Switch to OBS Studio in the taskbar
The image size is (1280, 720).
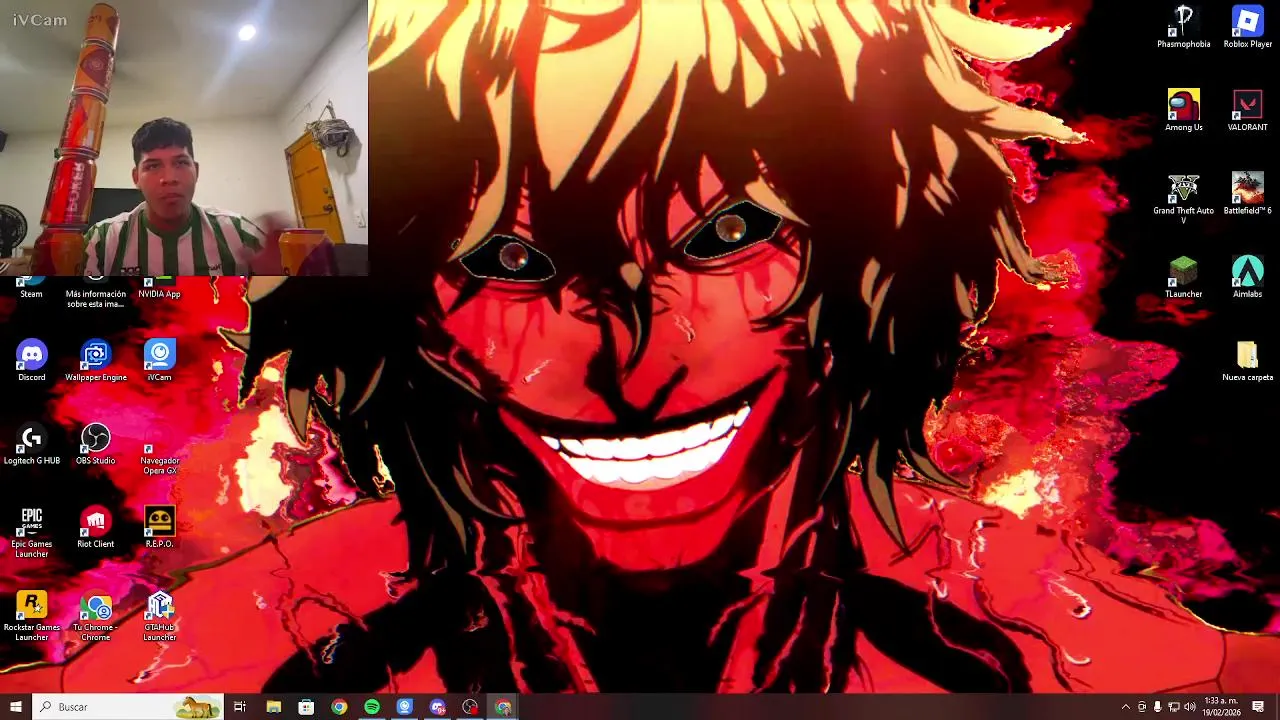(470, 707)
